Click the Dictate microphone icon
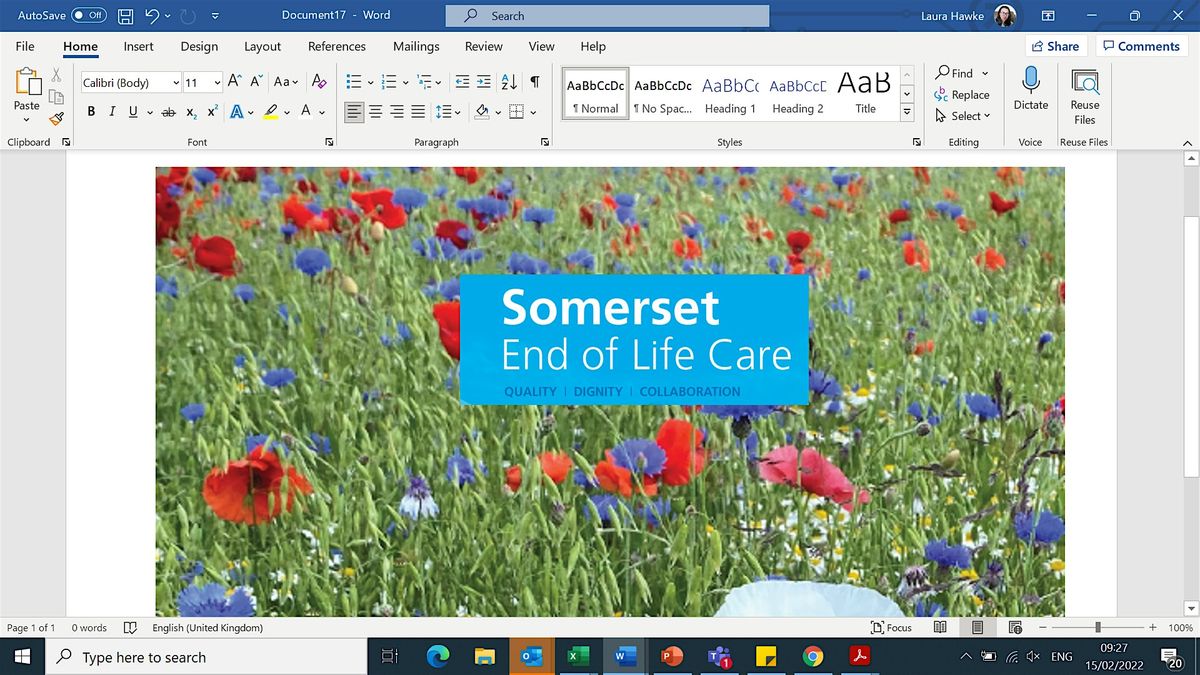Image resolution: width=1200 pixels, height=675 pixels. tap(1030, 82)
